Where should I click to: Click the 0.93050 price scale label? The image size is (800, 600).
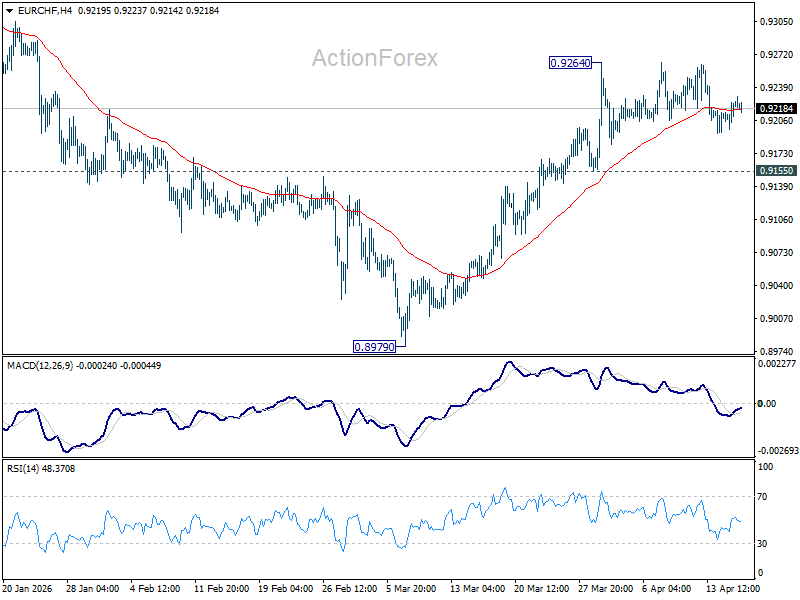point(777,22)
